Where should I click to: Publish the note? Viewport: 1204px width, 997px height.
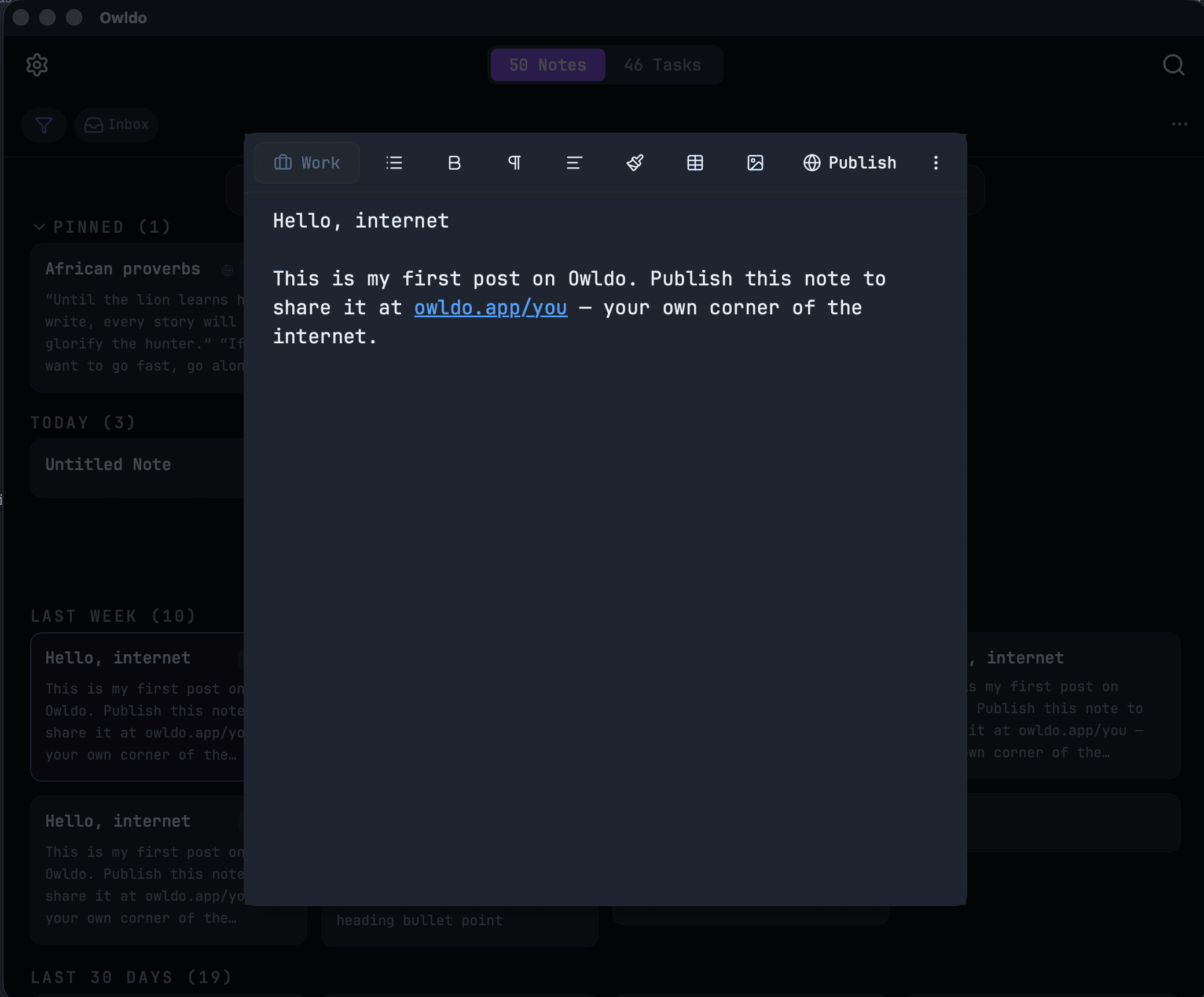[x=850, y=163]
